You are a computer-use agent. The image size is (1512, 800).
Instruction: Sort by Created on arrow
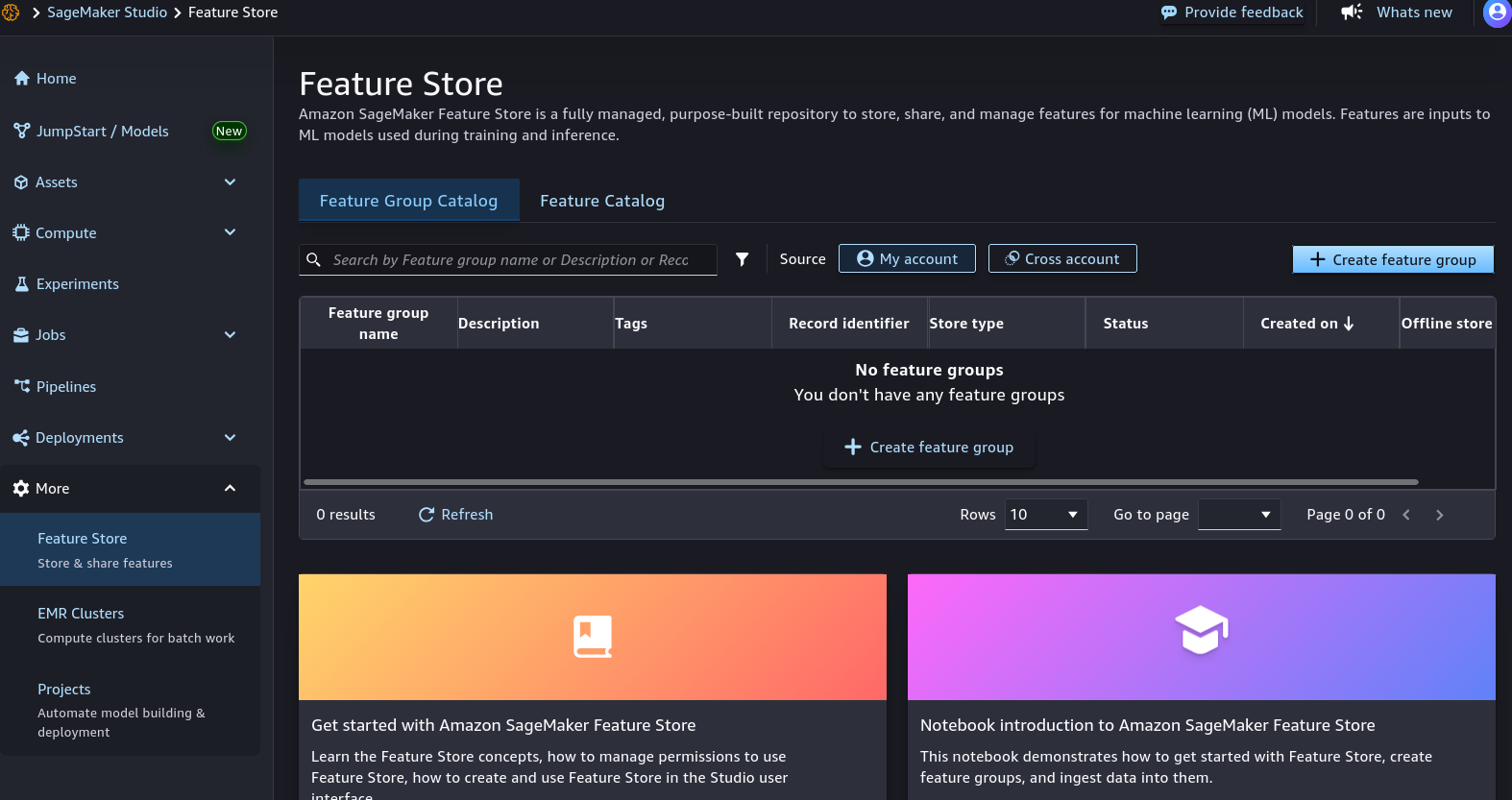click(x=1349, y=324)
